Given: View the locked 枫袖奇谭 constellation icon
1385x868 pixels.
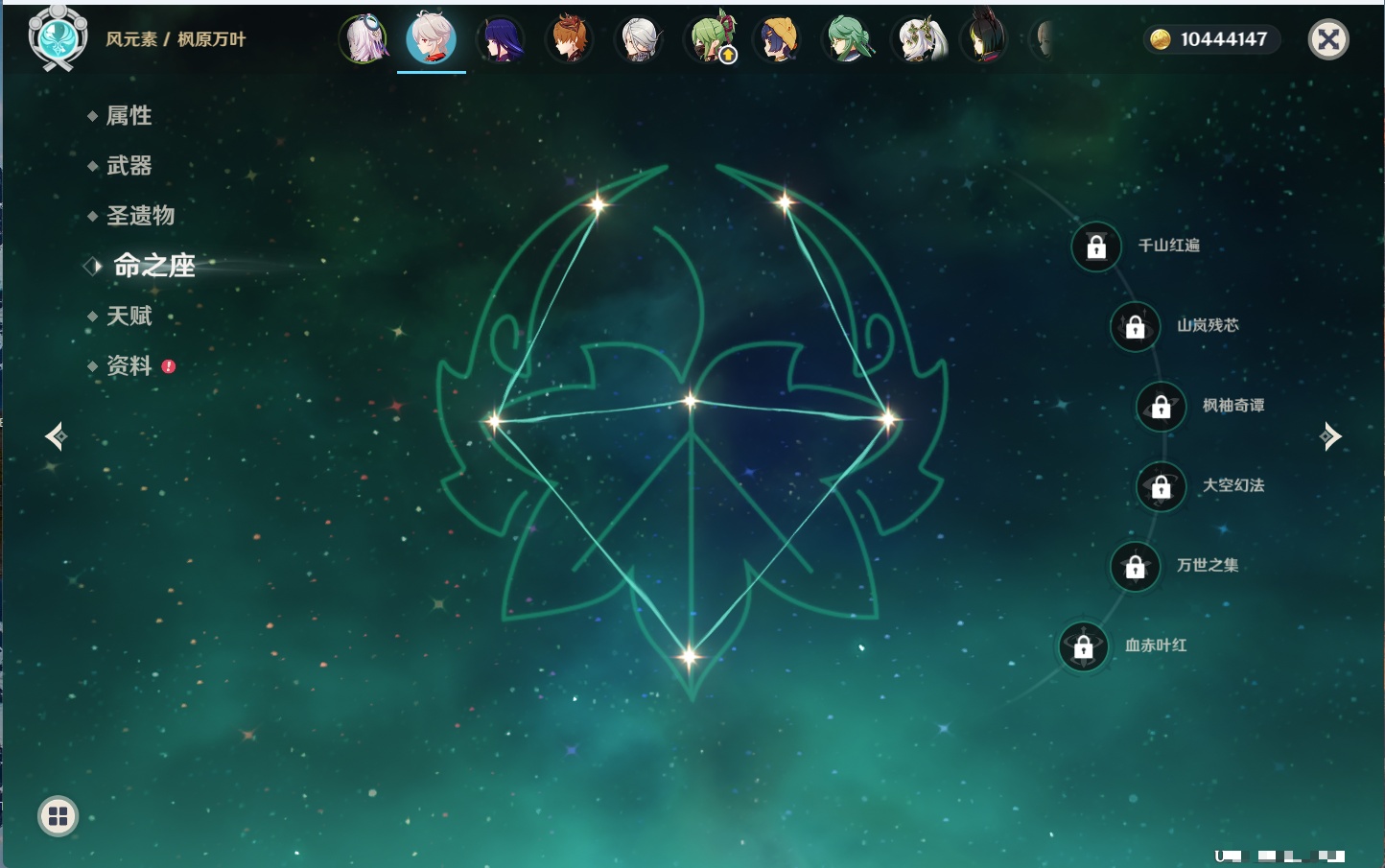Looking at the screenshot, I should [1162, 407].
